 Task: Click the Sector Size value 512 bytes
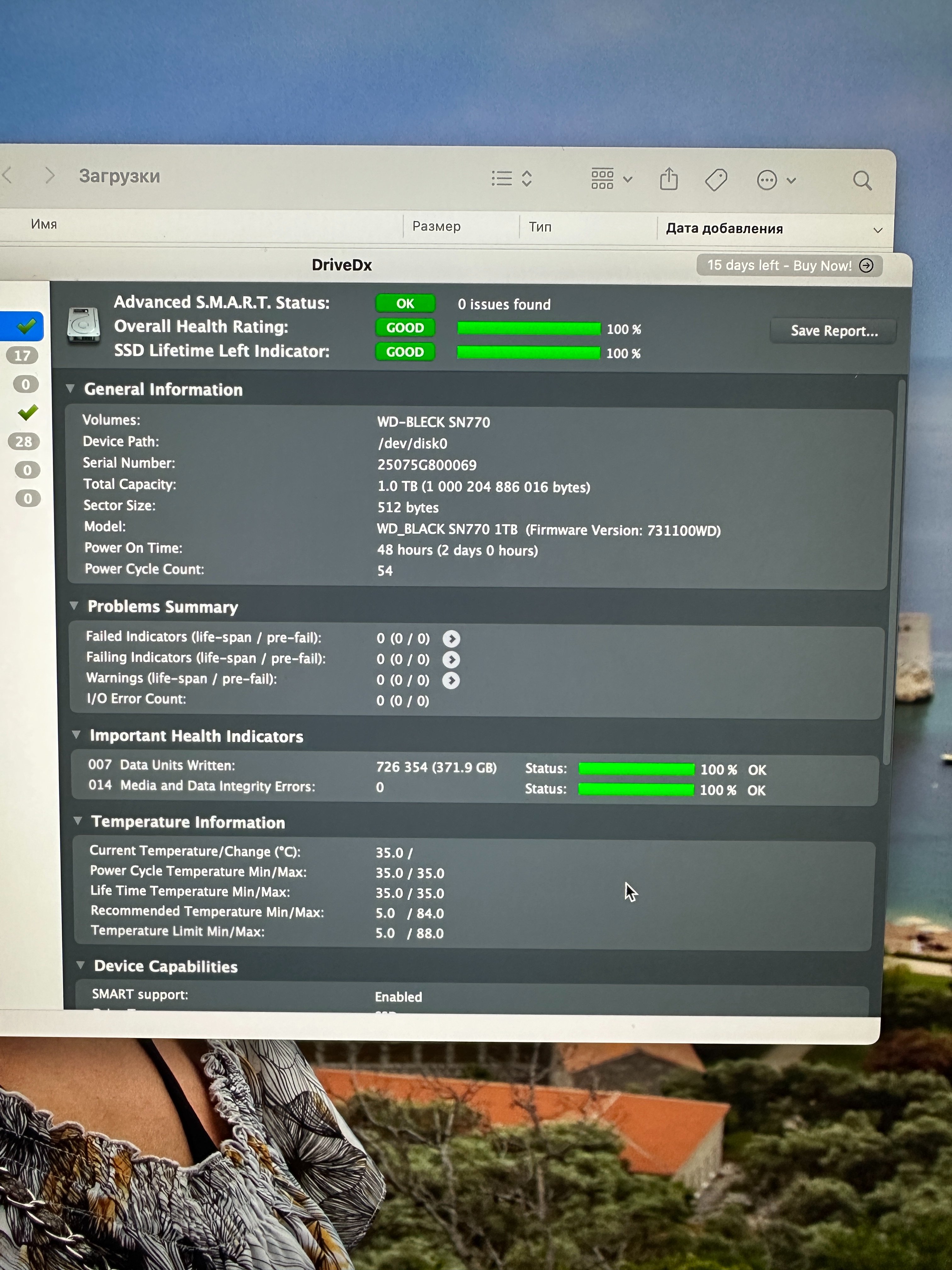click(x=408, y=507)
